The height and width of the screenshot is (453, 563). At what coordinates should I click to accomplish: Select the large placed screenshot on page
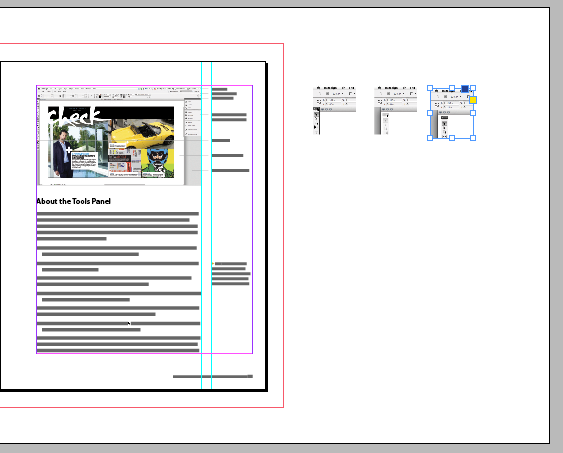coord(119,136)
